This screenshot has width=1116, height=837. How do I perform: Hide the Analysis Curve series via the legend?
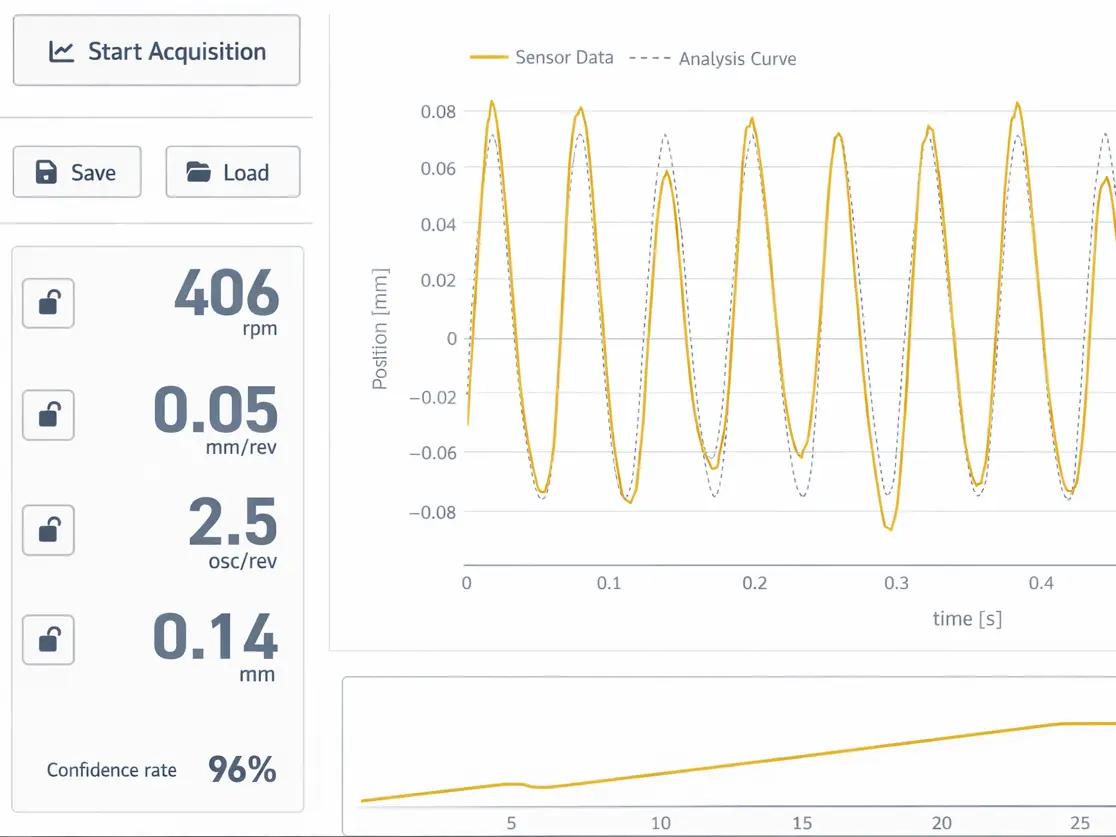[x=737, y=59]
